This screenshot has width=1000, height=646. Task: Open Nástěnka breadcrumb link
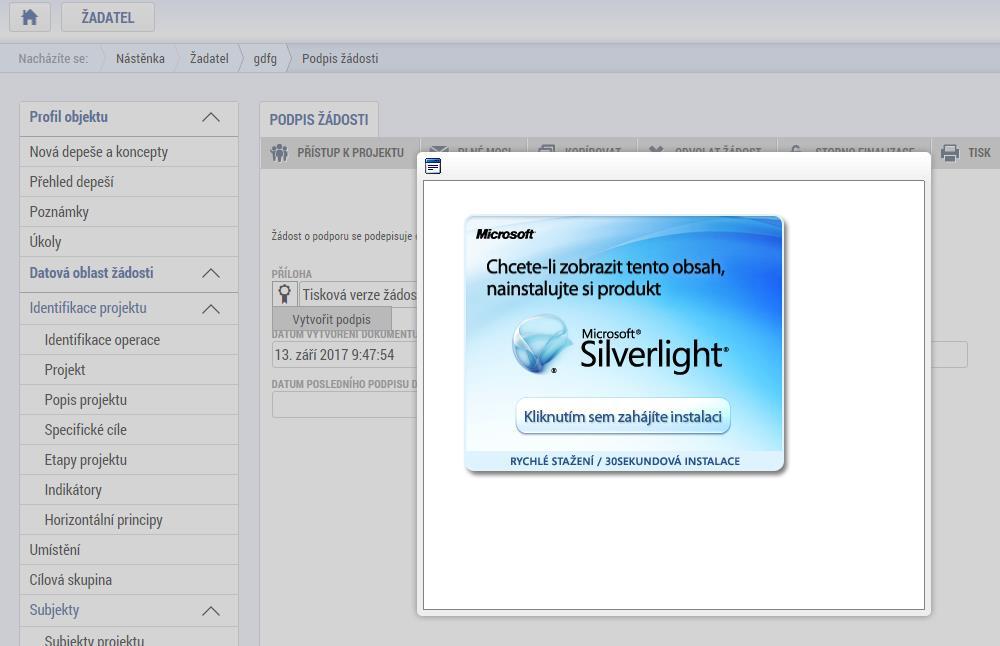[140, 59]
